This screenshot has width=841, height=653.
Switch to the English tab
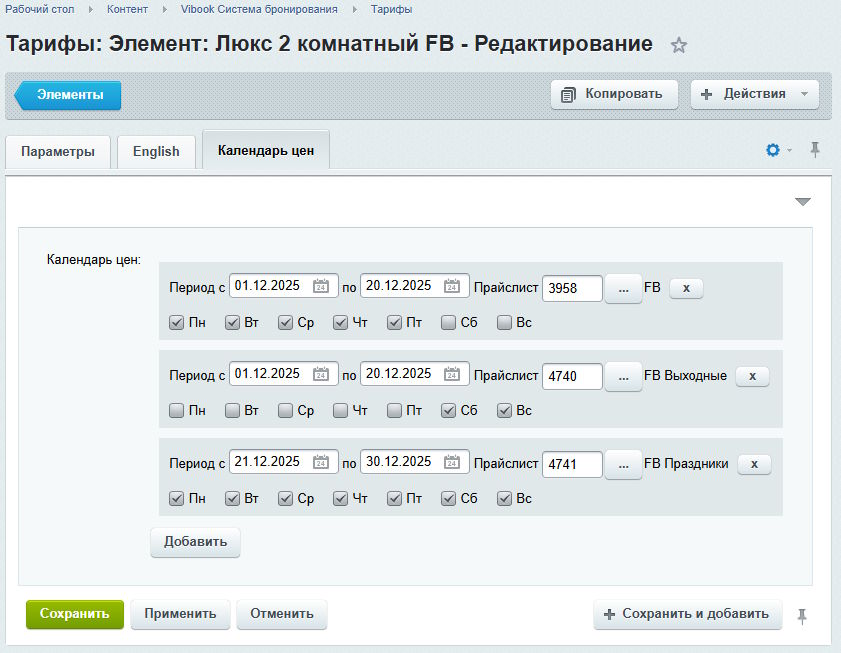156,151
